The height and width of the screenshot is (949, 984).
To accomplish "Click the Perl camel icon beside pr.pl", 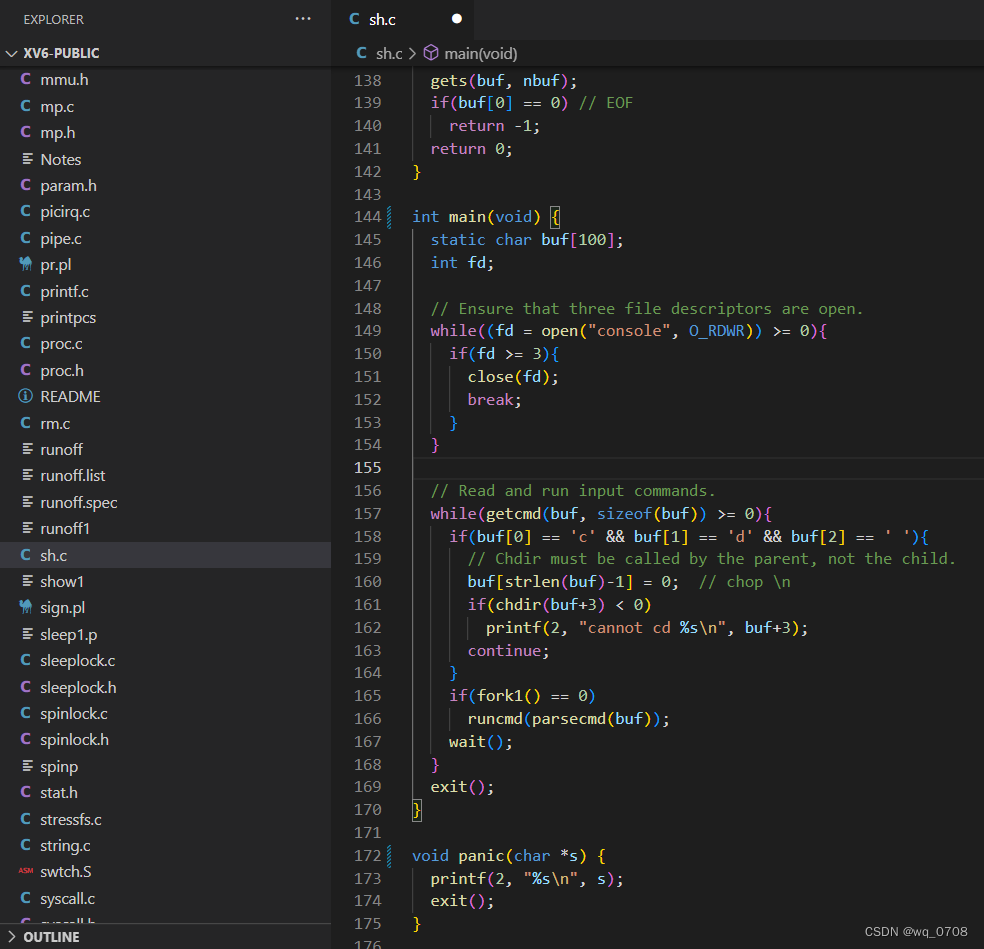I will coord(26,264).
